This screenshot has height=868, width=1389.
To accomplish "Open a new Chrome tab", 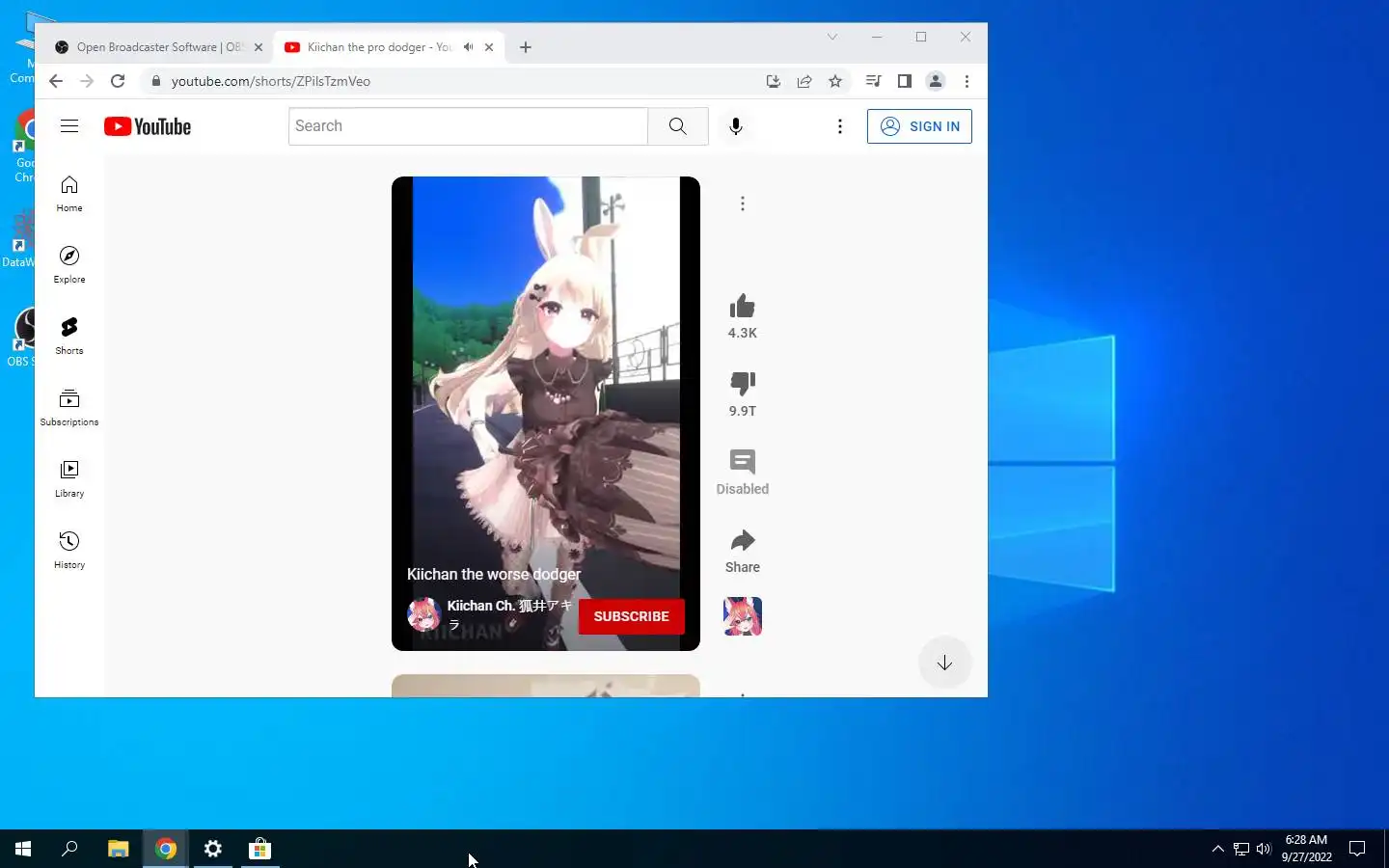I will pyautogui.click(x=526, y=47).
